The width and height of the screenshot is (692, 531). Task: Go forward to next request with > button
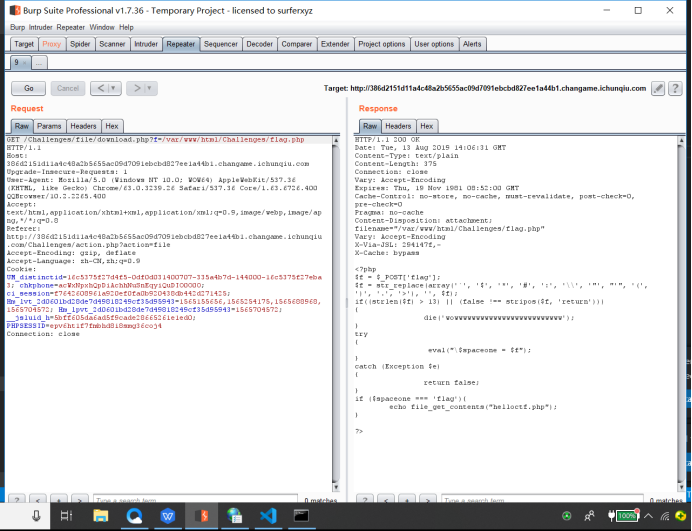136,88
